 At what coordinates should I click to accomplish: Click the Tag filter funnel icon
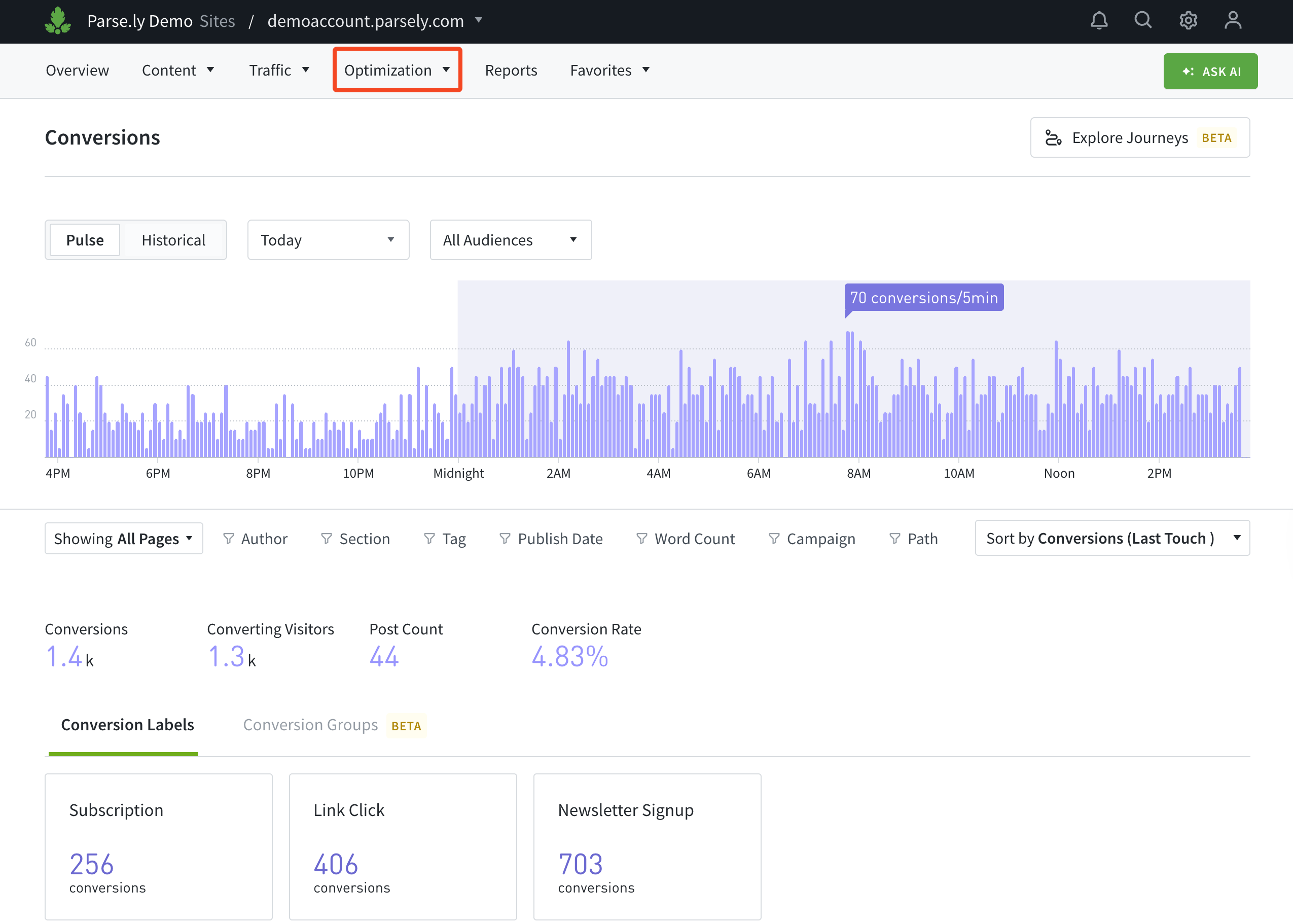pos(429,538)
